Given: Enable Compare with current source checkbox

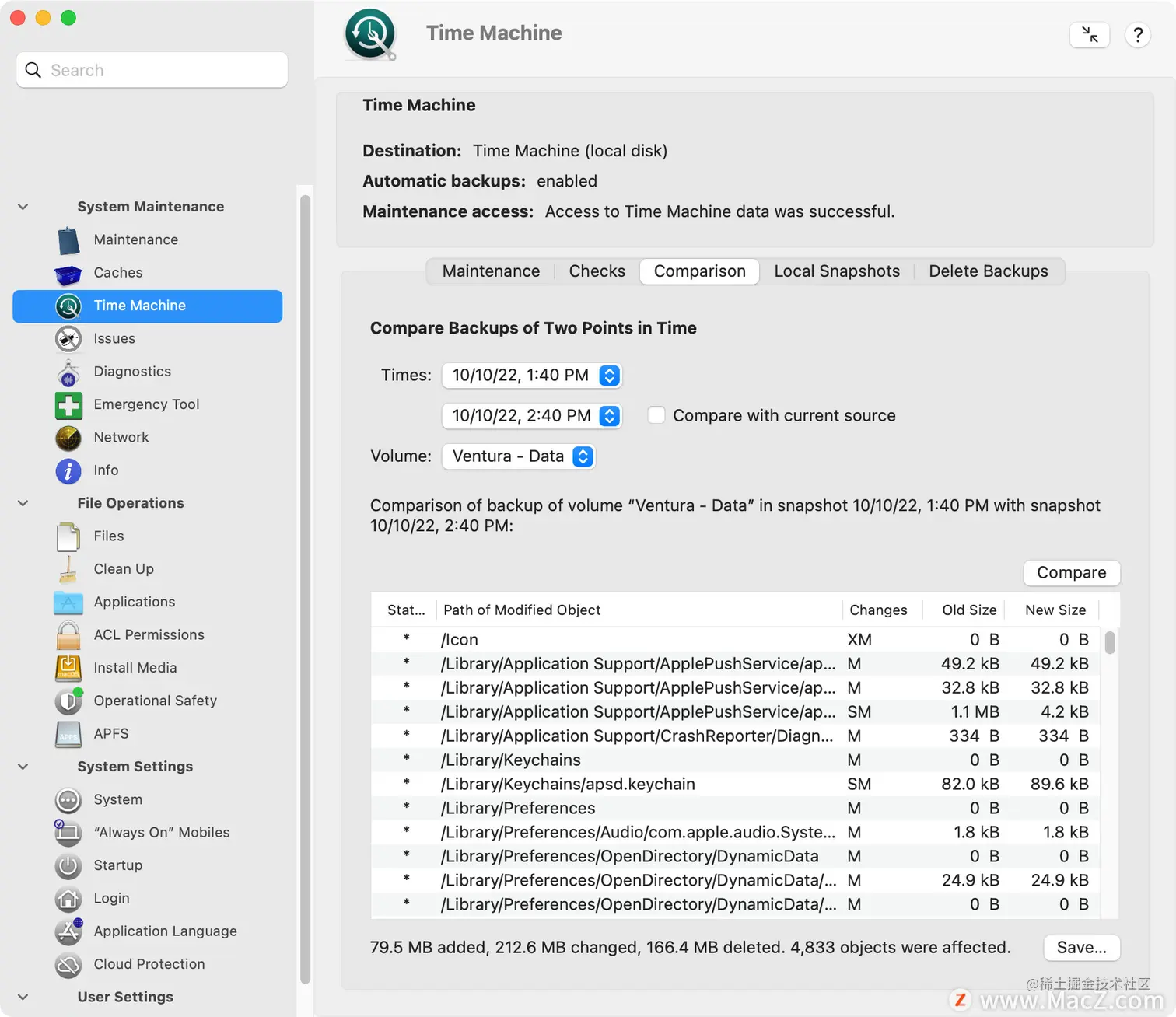Looking at the screenshot, I should (x=656, y=415).
